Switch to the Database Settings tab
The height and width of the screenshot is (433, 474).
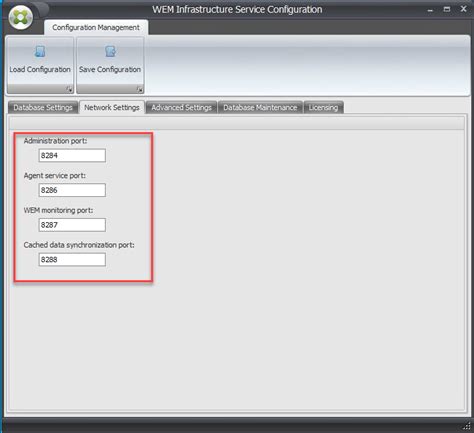(x=43, y=108)
